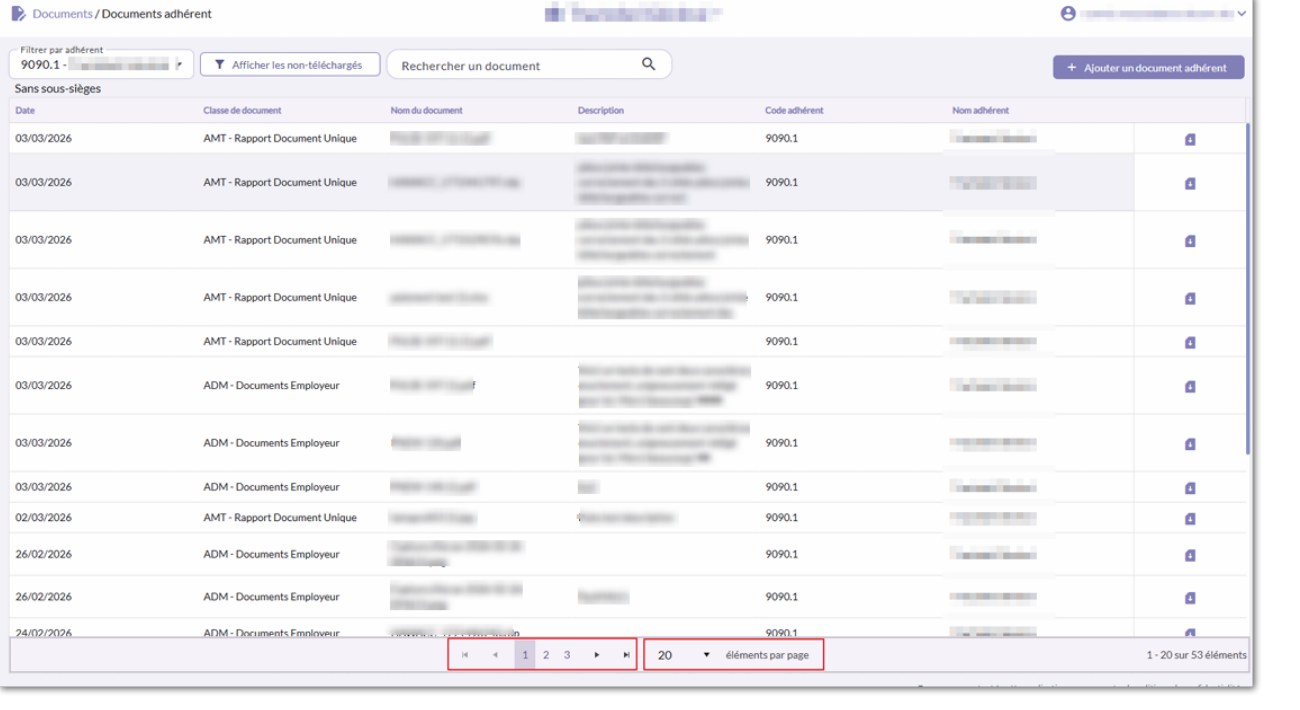Expand the user account menu chevron
Viewport: 1300px width, 710px height.
click(x=1242, y=14)
